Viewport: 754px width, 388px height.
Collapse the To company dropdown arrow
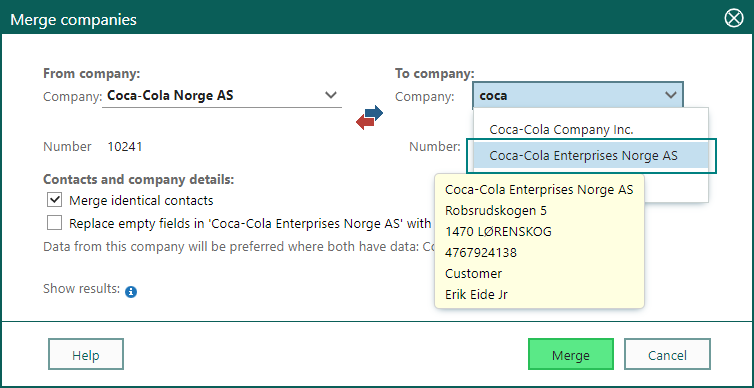(671, 95)
